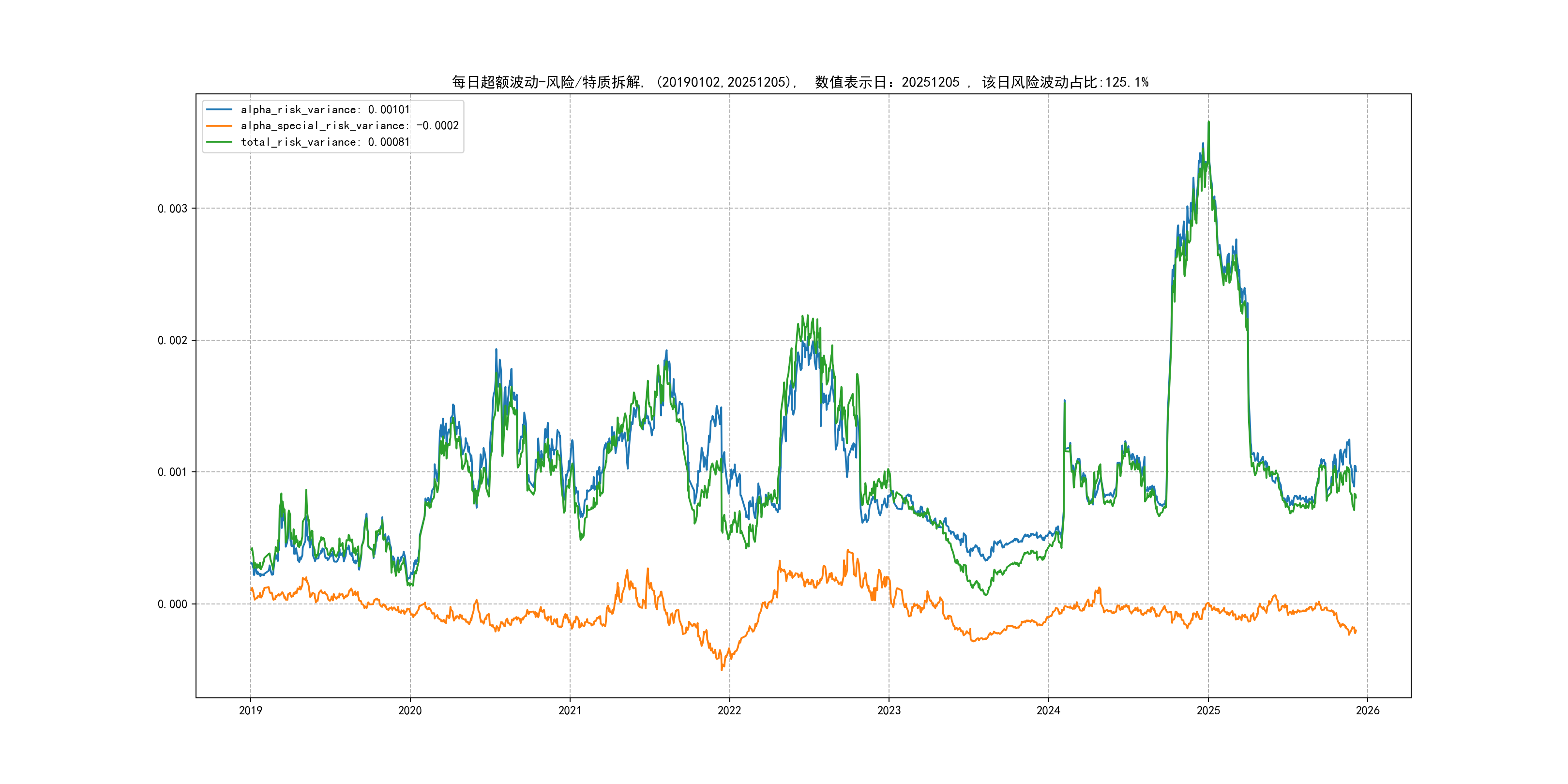Click the 2020 x-axis tick label
The image size is (1568, 784).
(x=409, y=710)
